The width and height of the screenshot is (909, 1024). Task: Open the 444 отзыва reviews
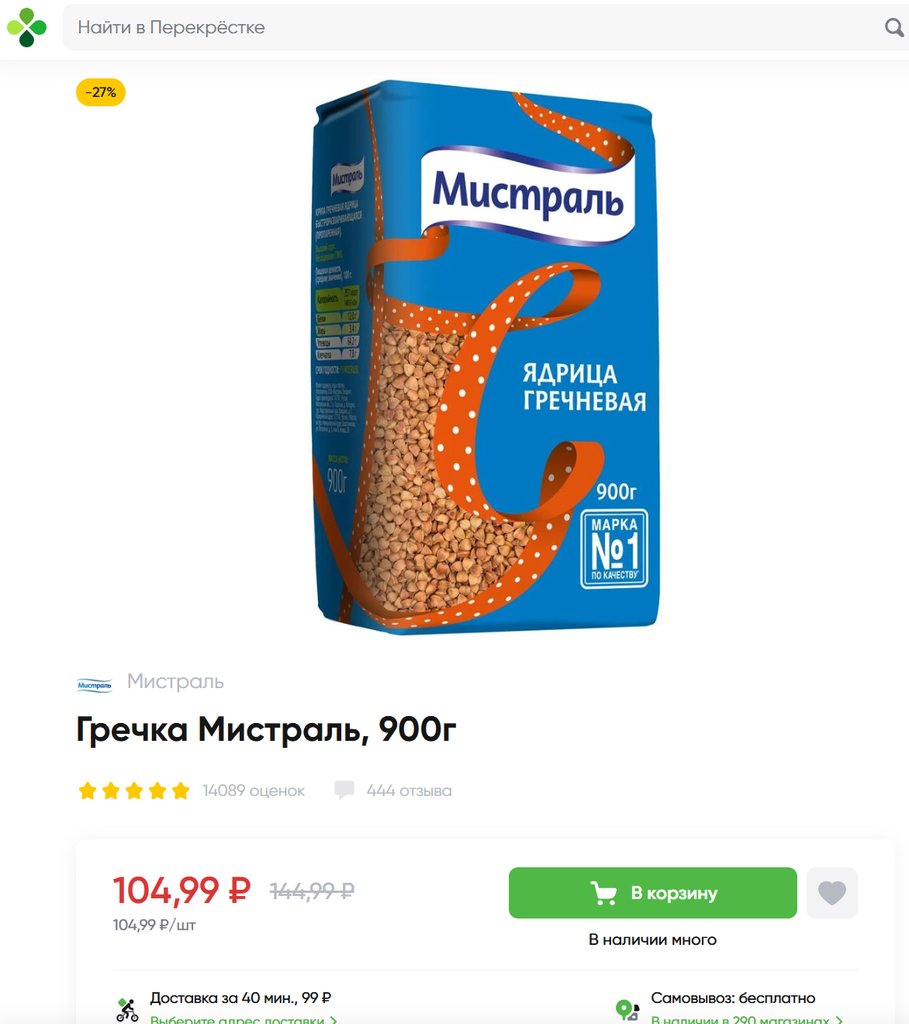(409, 791)
